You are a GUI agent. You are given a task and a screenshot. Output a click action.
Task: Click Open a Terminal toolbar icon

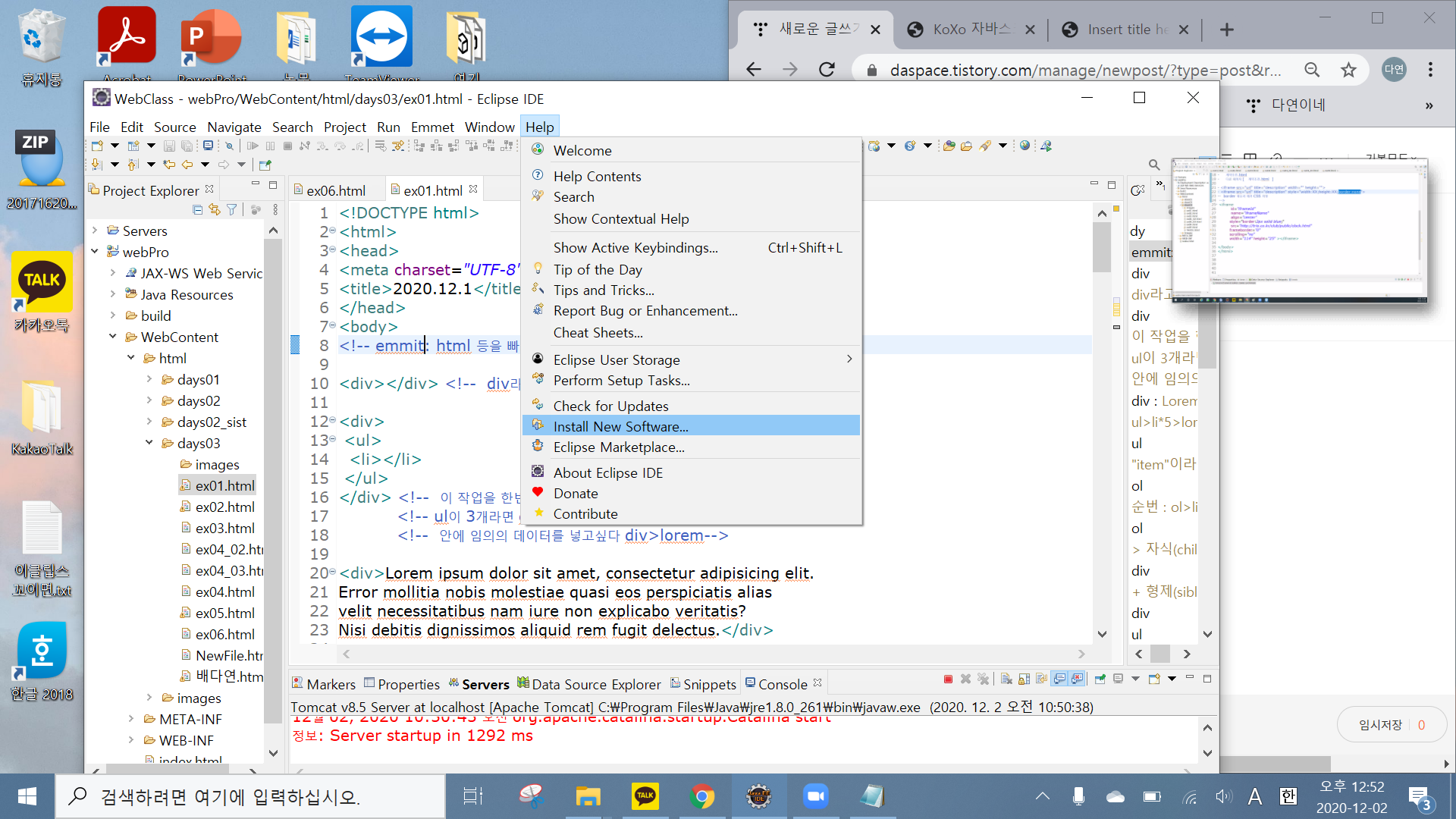[x=208, y=146]
